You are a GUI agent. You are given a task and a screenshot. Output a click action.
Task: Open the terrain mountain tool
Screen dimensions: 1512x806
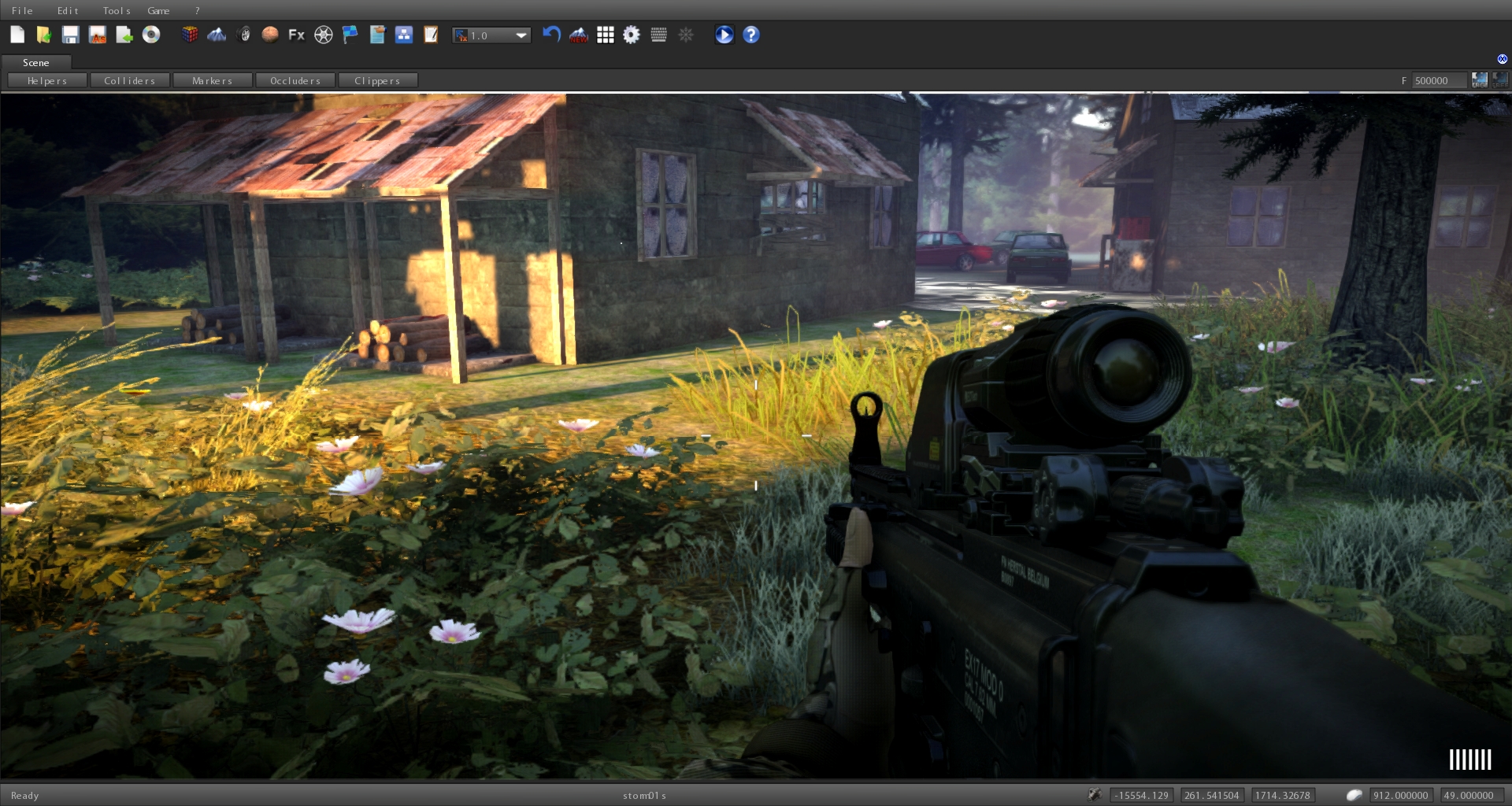[217, 35]
